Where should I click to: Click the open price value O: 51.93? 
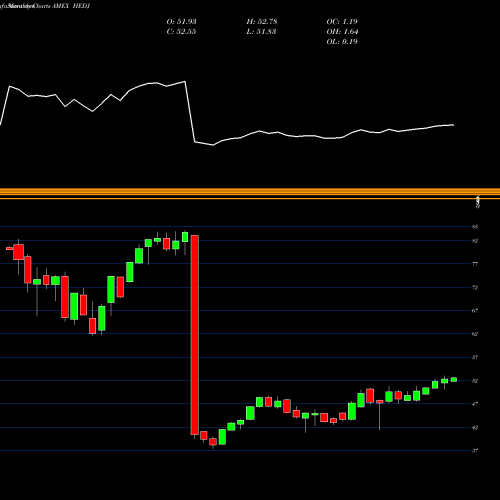pos(181,22)
